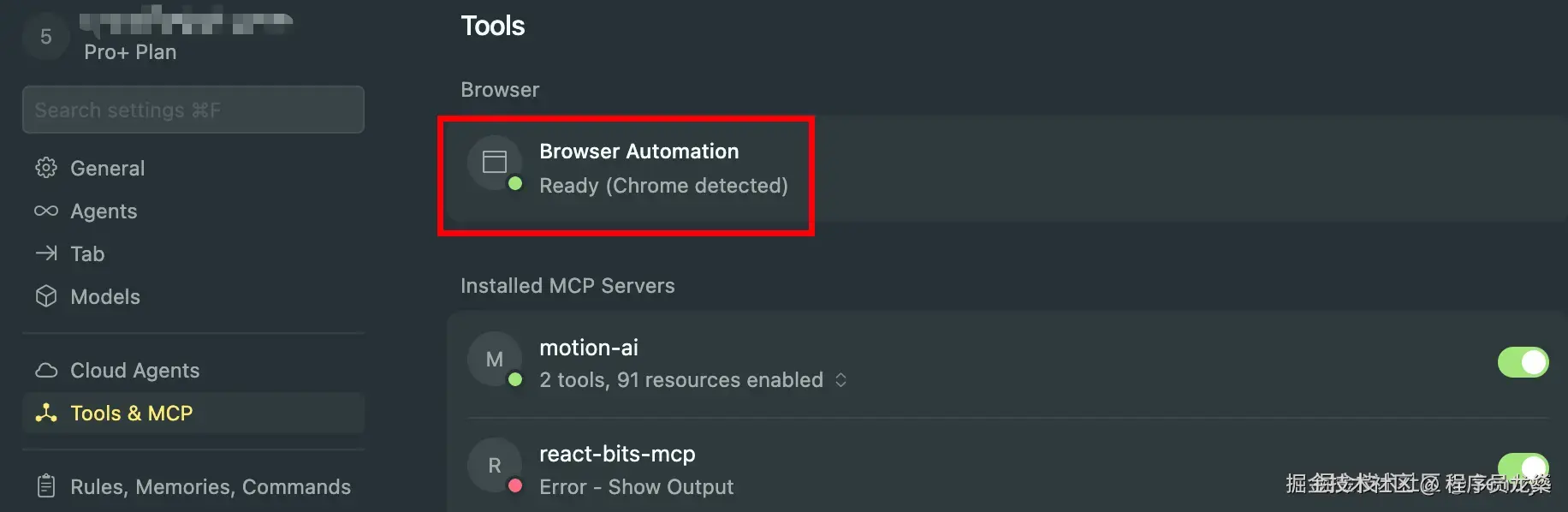
Task: Click the General gear icon
Action: [46, 168]
